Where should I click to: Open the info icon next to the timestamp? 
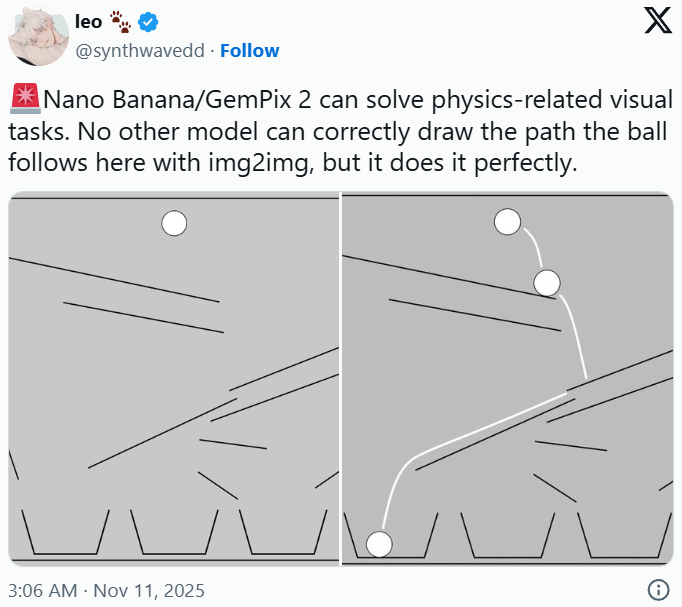coord(658,589)
